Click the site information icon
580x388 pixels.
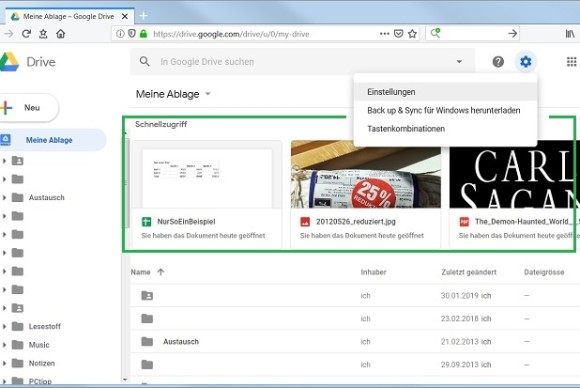pos(120,34)
